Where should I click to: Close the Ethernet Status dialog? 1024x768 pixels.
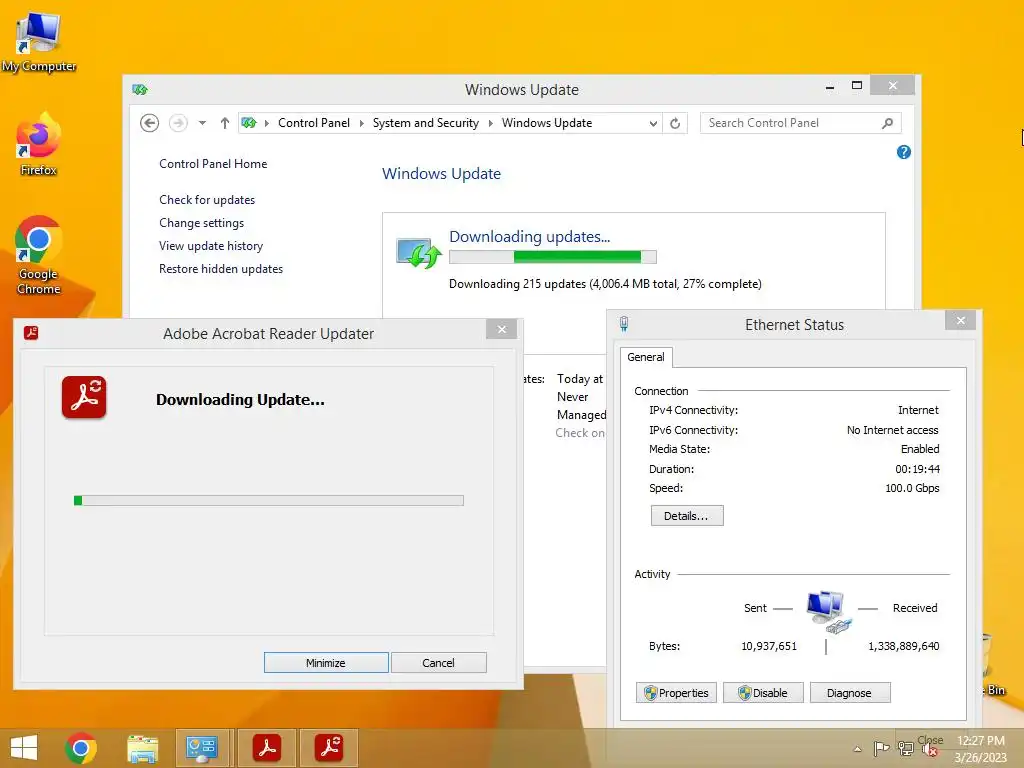pos(961,320)
